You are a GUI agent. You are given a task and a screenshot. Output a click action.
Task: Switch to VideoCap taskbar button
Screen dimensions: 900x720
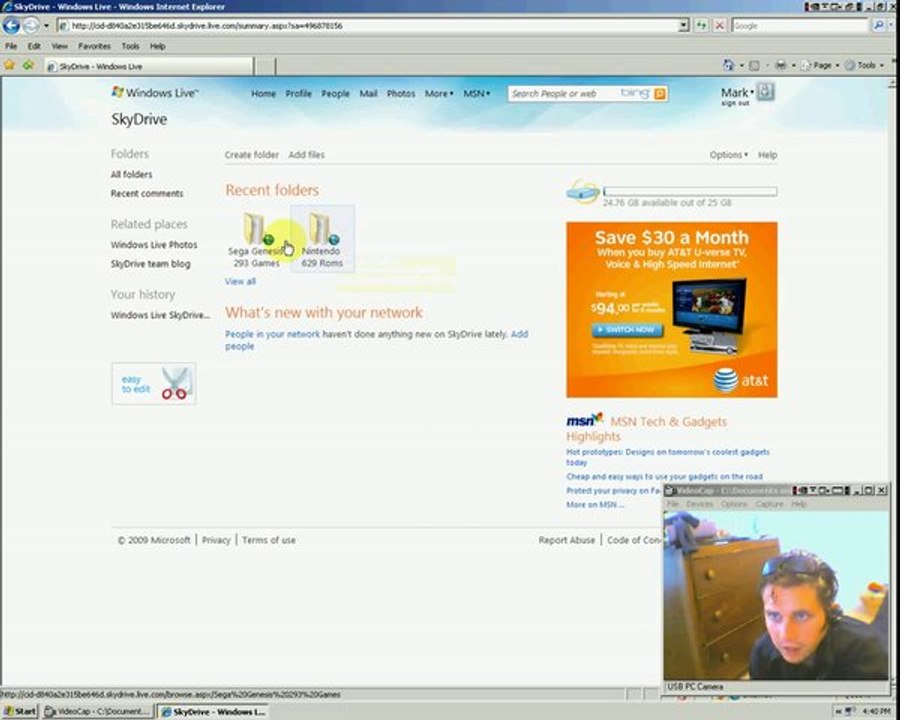98,711
